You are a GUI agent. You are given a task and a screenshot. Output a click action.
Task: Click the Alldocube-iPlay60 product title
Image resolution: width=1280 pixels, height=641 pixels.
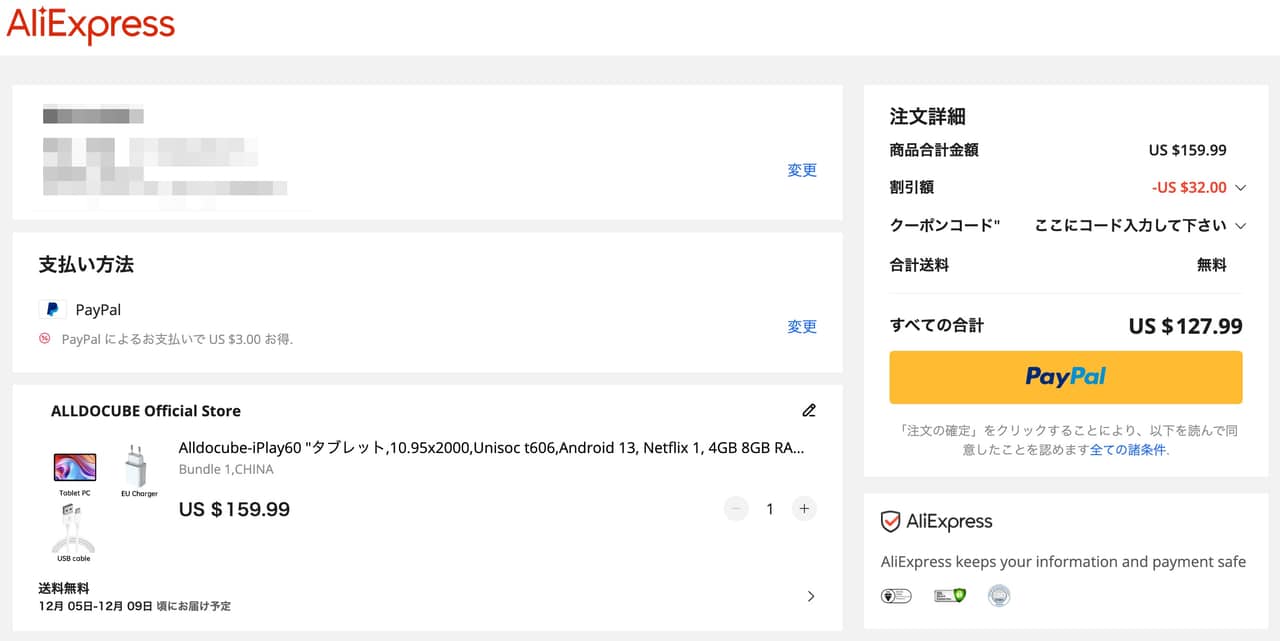pyautogui.click(x=491, y=448)
